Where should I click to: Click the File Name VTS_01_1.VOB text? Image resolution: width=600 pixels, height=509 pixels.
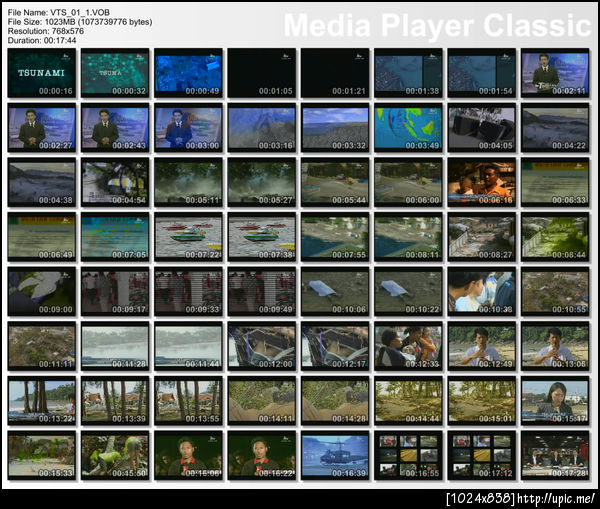pyautogui.click(x=59, y=13)
